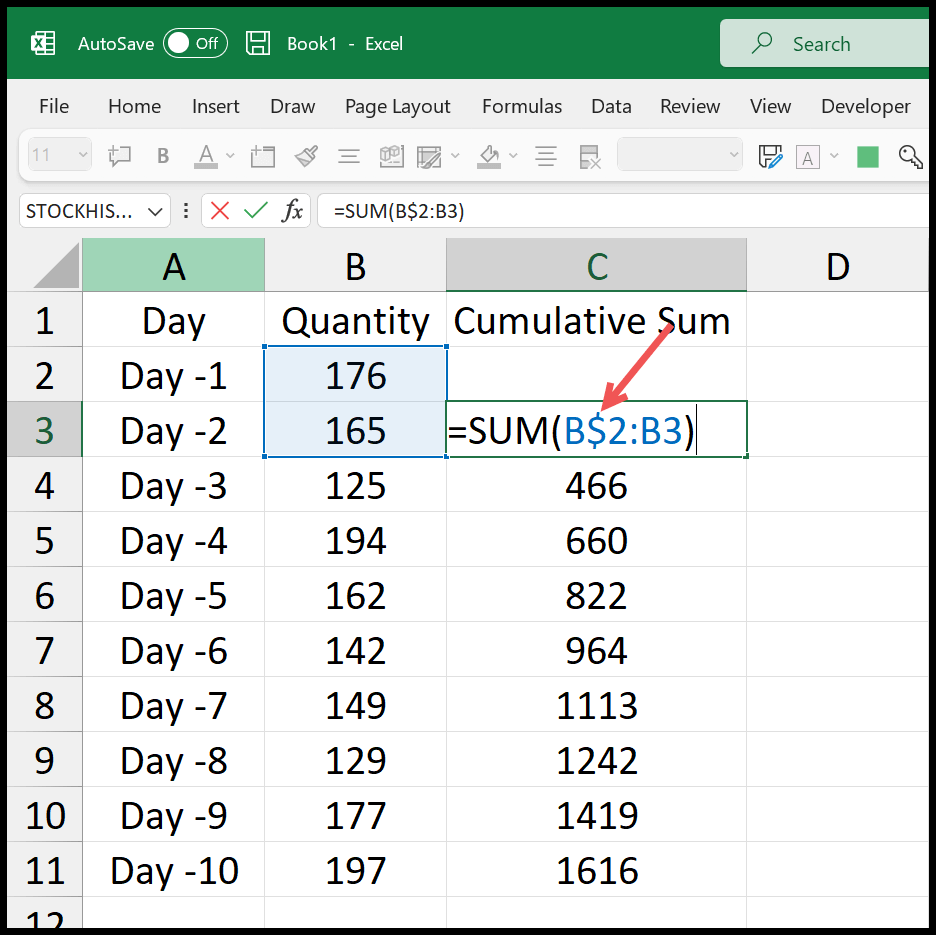Apply bold formatting using the B icon

[x=163, y=156]
